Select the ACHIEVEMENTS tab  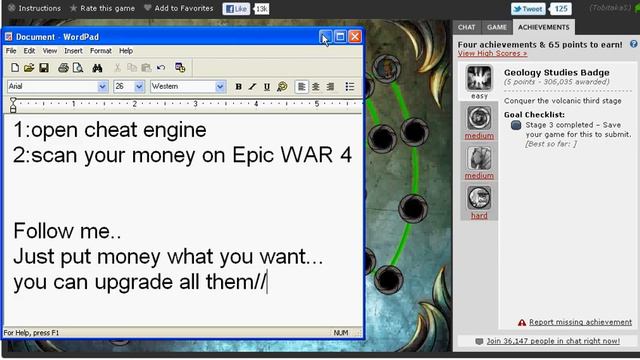click(544, 27)
